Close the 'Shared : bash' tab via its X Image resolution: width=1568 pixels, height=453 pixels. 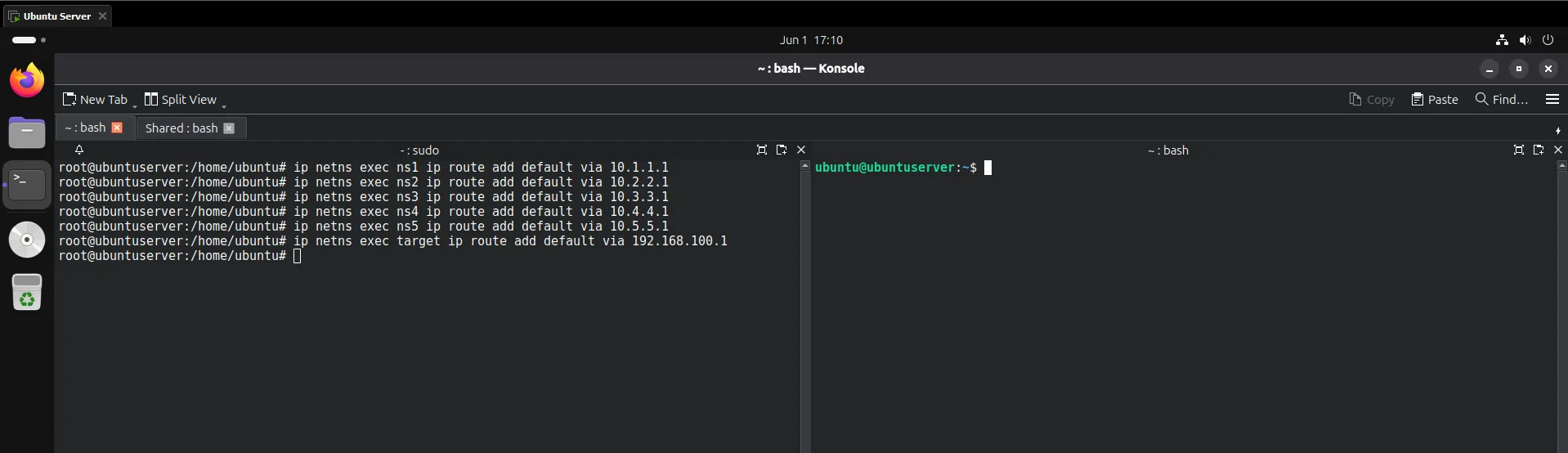[x=229, y=128]
